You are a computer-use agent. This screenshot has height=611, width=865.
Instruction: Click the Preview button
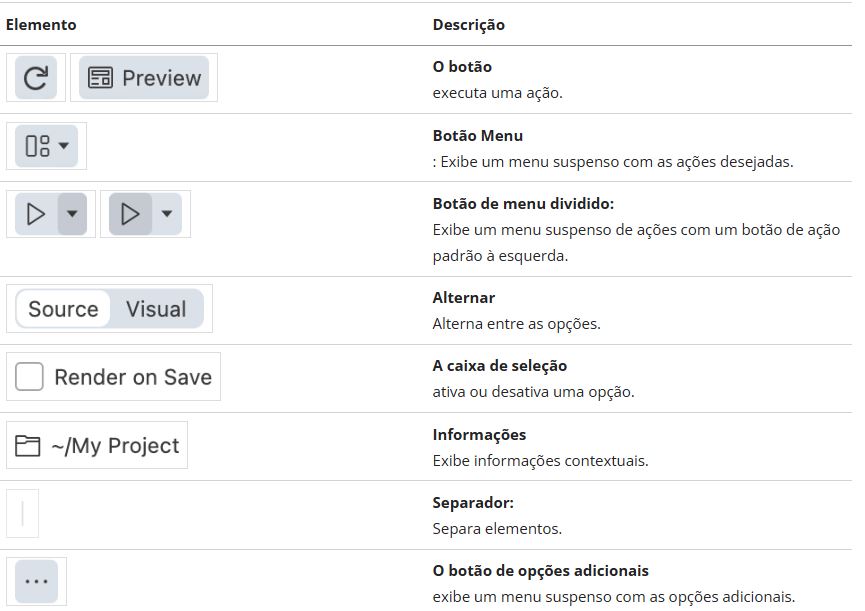coord(144,78)
